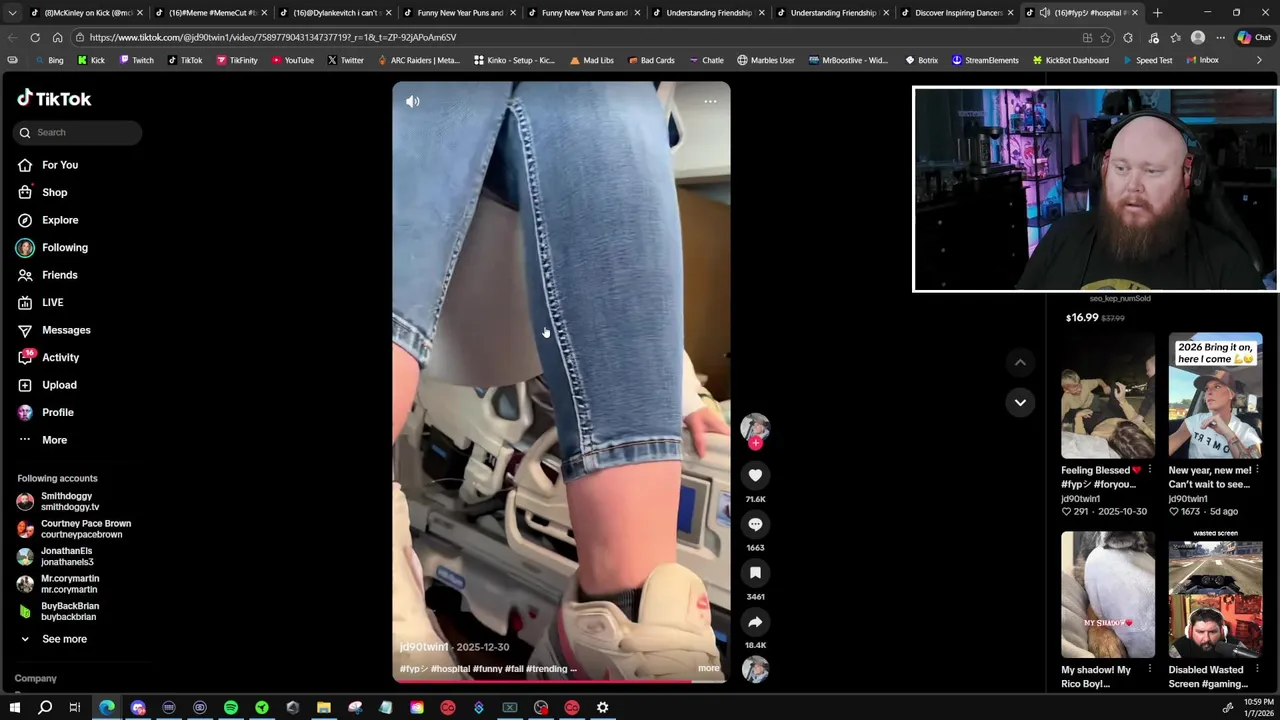Click the jd90twin1 username on video
1280x720 pixels.
coord(424,647)
